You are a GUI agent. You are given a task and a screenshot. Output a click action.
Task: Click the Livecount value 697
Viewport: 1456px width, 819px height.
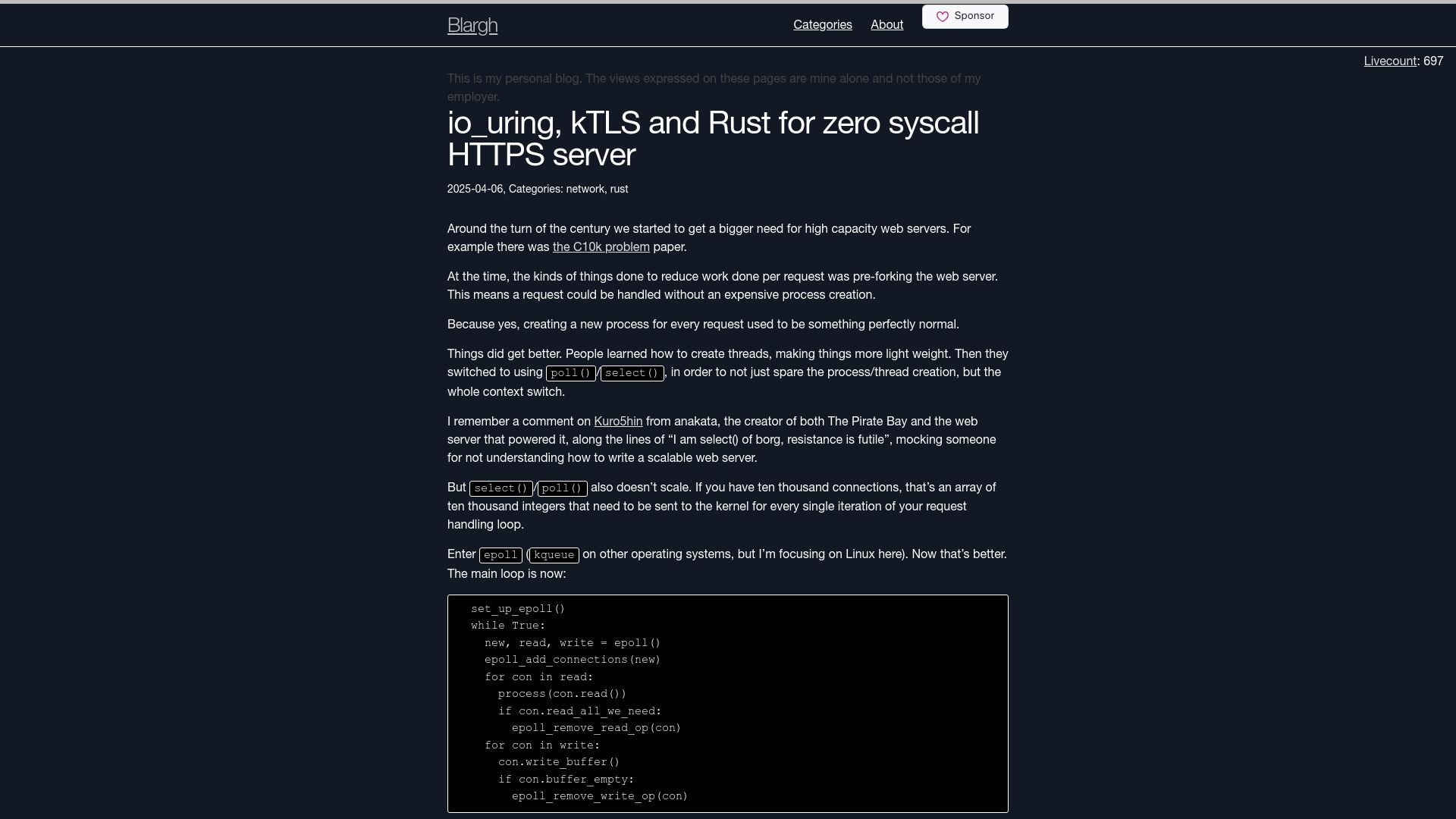click(x=1433, y=61)
